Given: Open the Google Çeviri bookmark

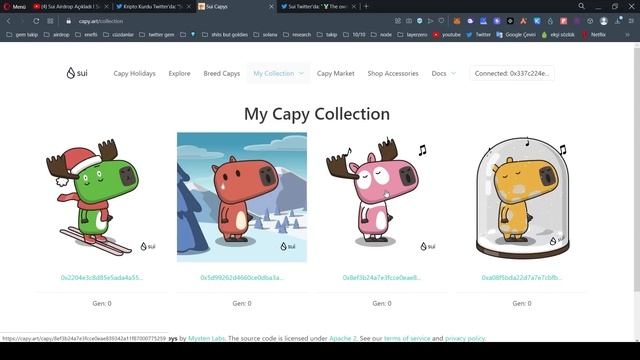Looking at the screenshot, I should coord(516,35).
